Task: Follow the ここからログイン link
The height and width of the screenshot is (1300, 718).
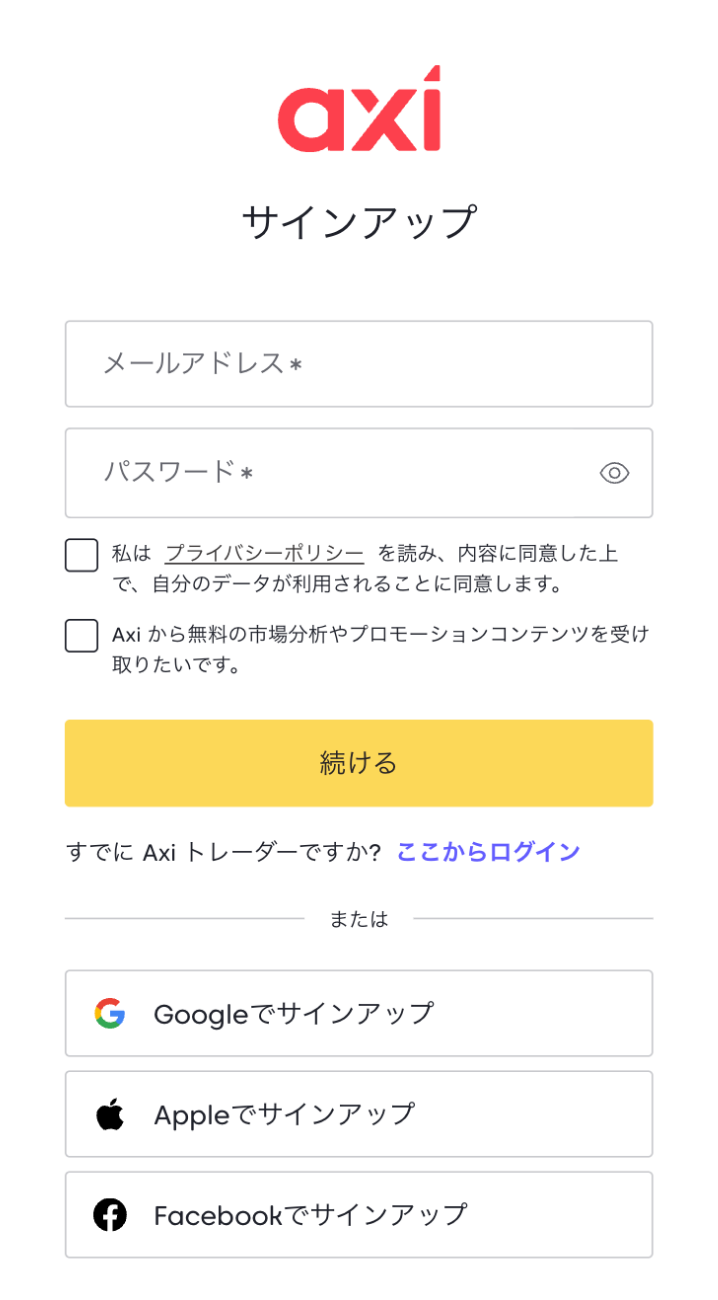Action: tap(488, 852)
